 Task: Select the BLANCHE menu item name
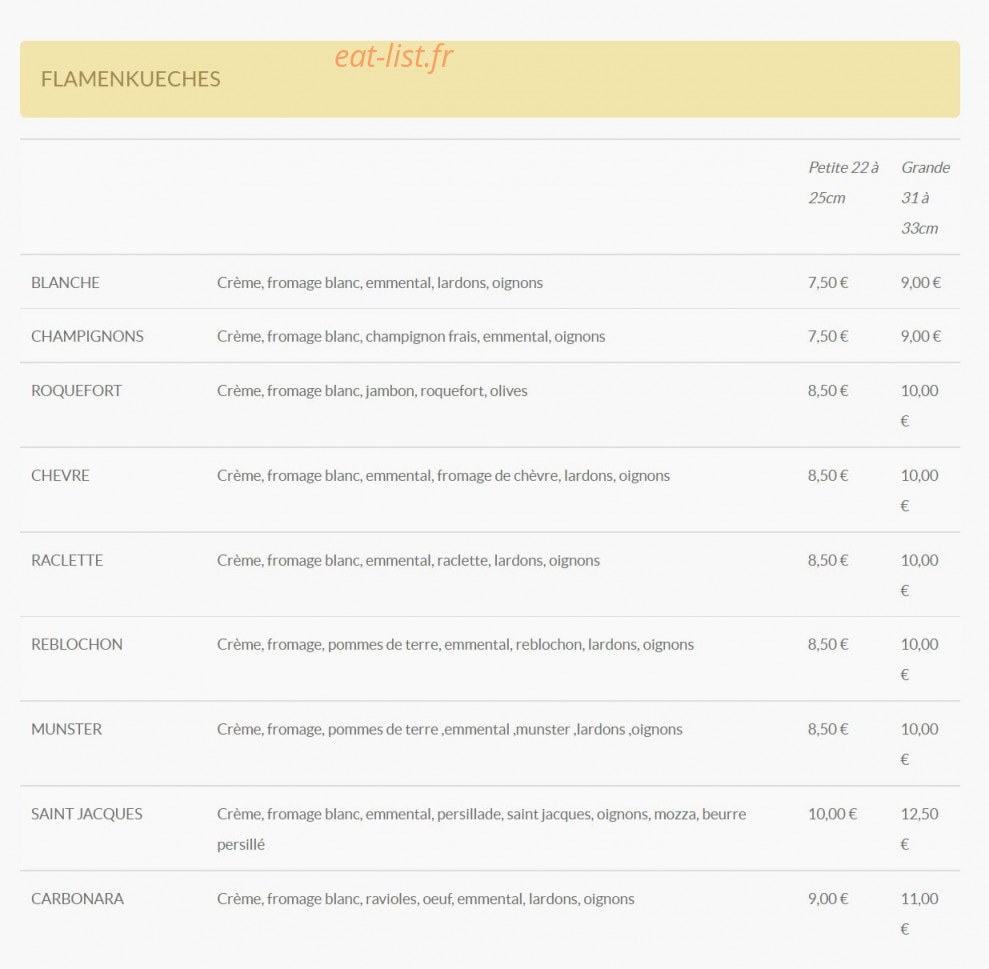(x=65, y=283)
